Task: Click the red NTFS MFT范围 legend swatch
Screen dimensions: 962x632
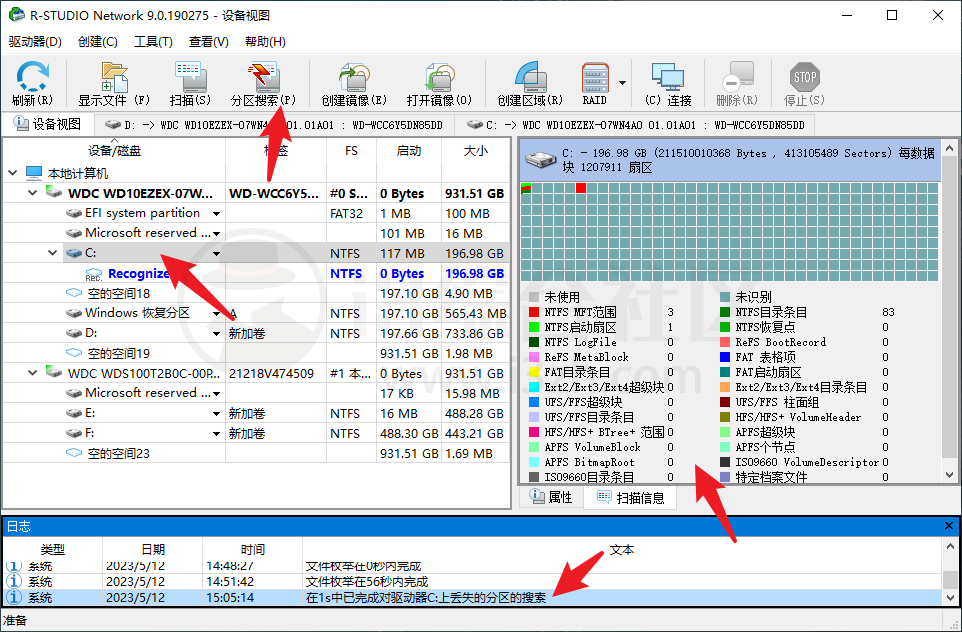Action: coord(534,312)
